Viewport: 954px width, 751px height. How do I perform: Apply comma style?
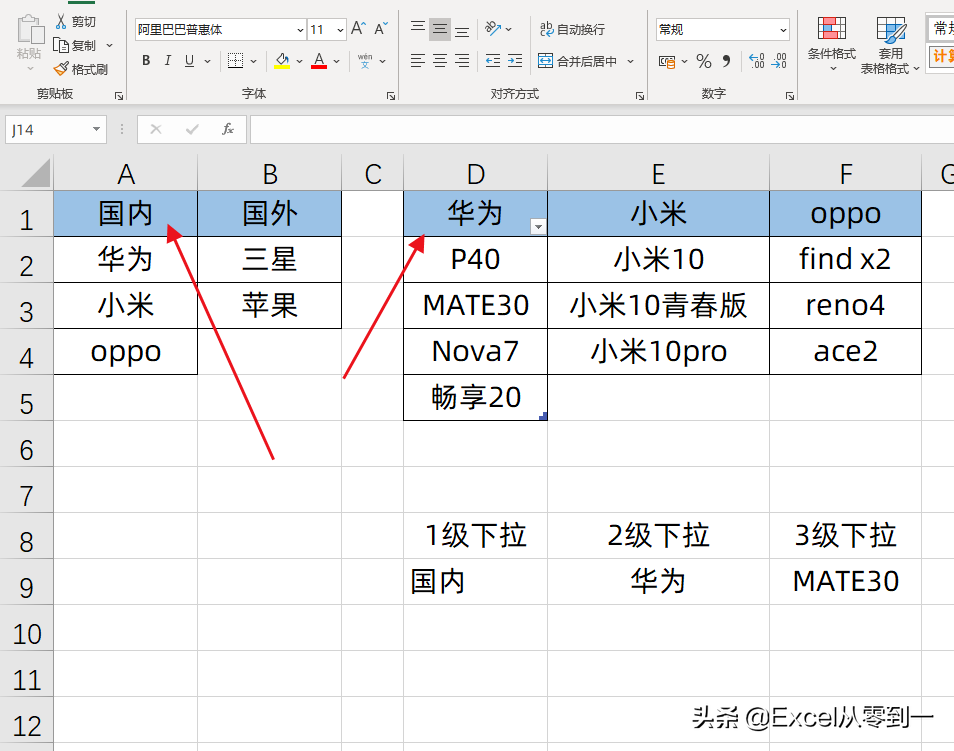(x=726, y=61)
